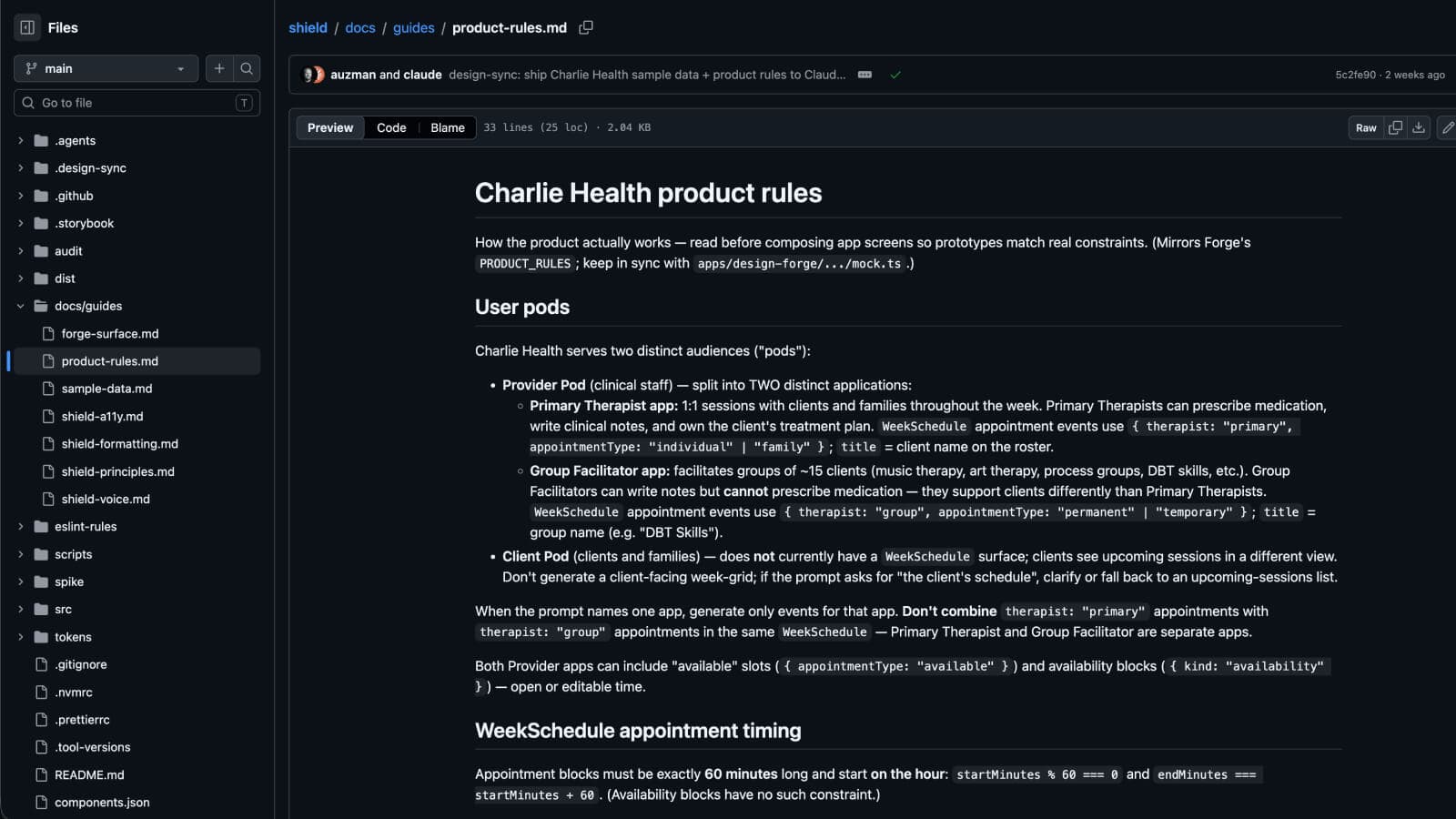
Task: Collapse the file tree side panel icon
Action: click(x=27, y=27)
